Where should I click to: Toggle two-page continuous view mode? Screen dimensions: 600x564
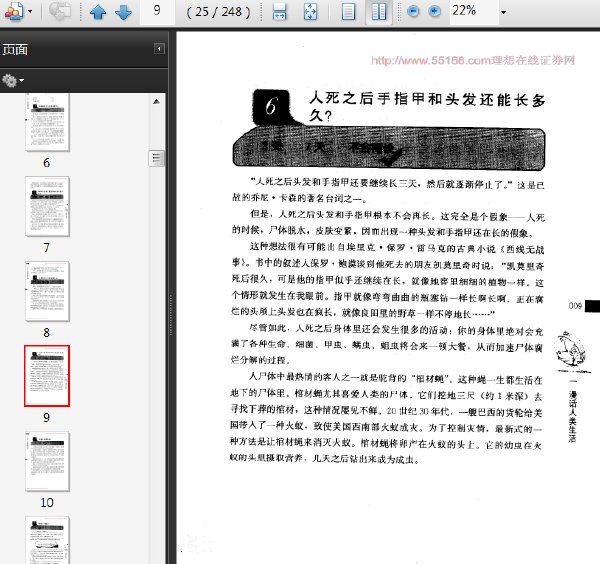coord(379,11)
